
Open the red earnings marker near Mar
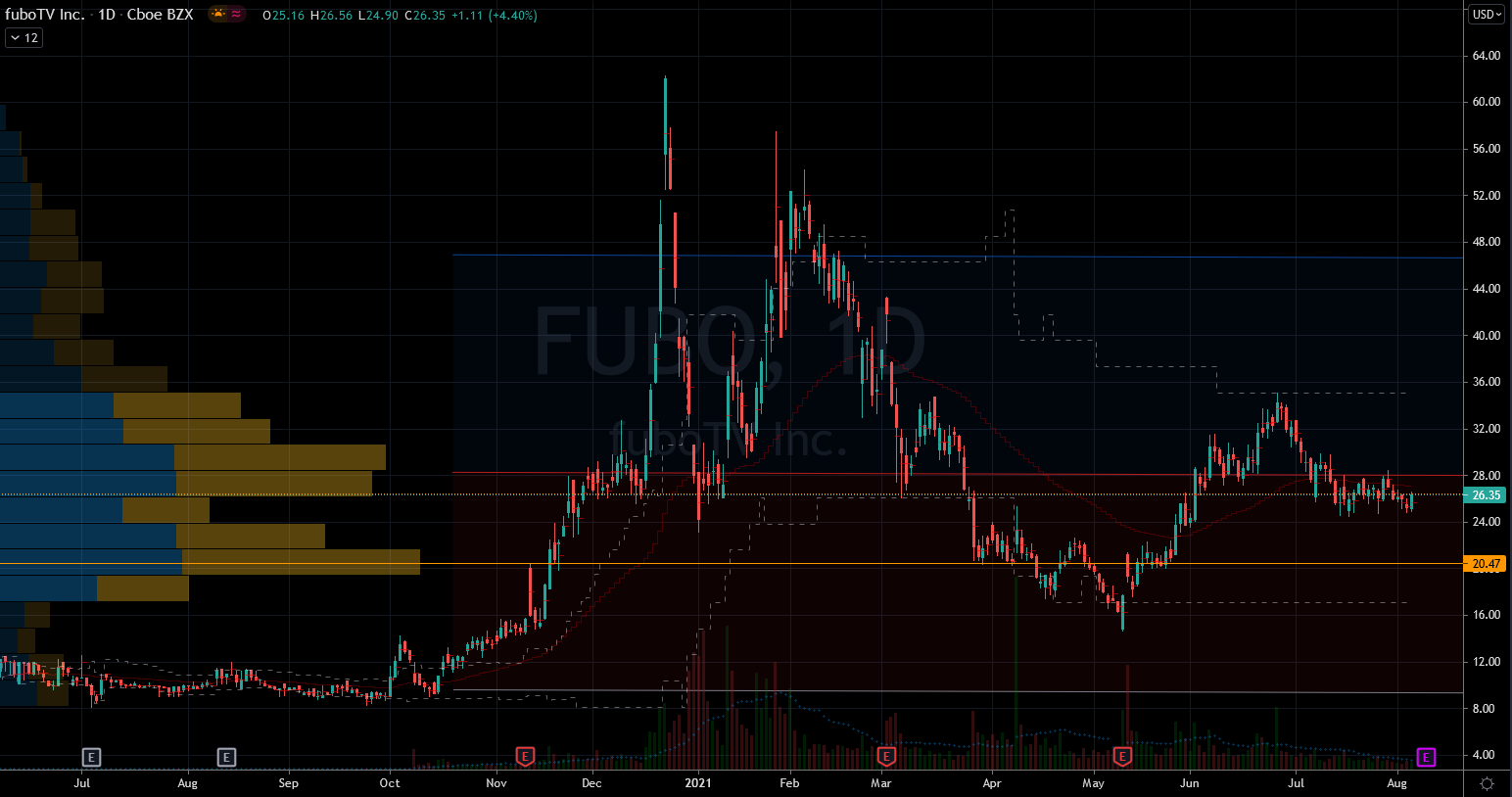(886, 757)
